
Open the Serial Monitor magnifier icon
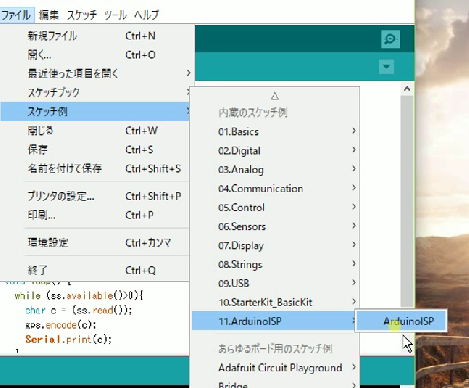390,39
